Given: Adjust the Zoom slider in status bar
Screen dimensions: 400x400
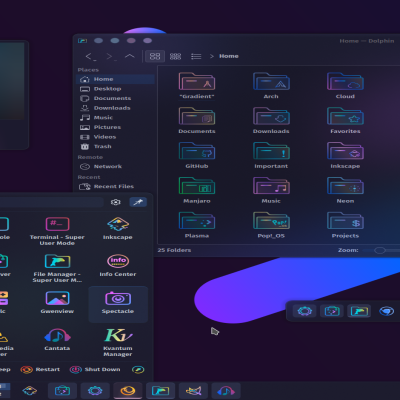Looking at the screenshot, I should pos(380,250).
